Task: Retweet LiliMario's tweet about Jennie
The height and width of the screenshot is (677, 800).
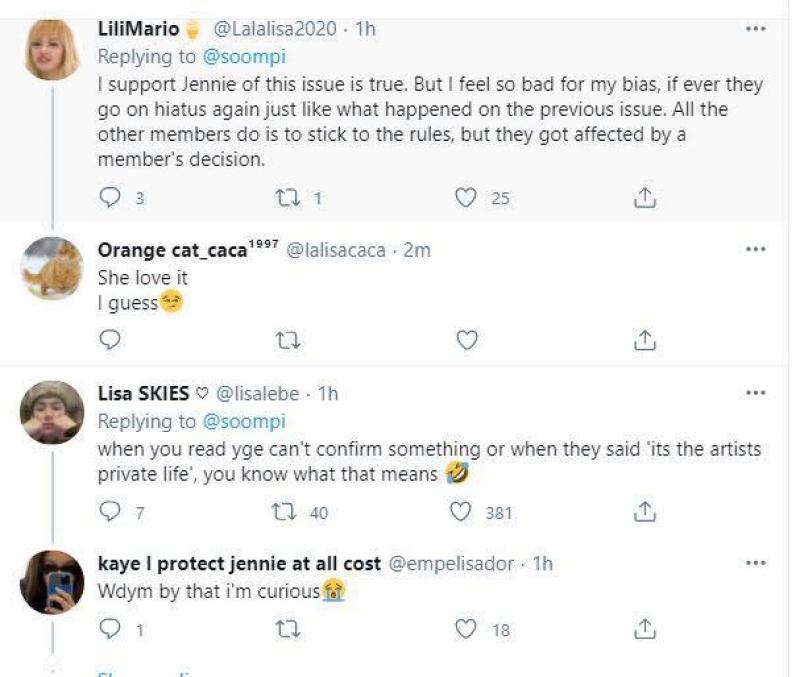Action: click(287, 198)
